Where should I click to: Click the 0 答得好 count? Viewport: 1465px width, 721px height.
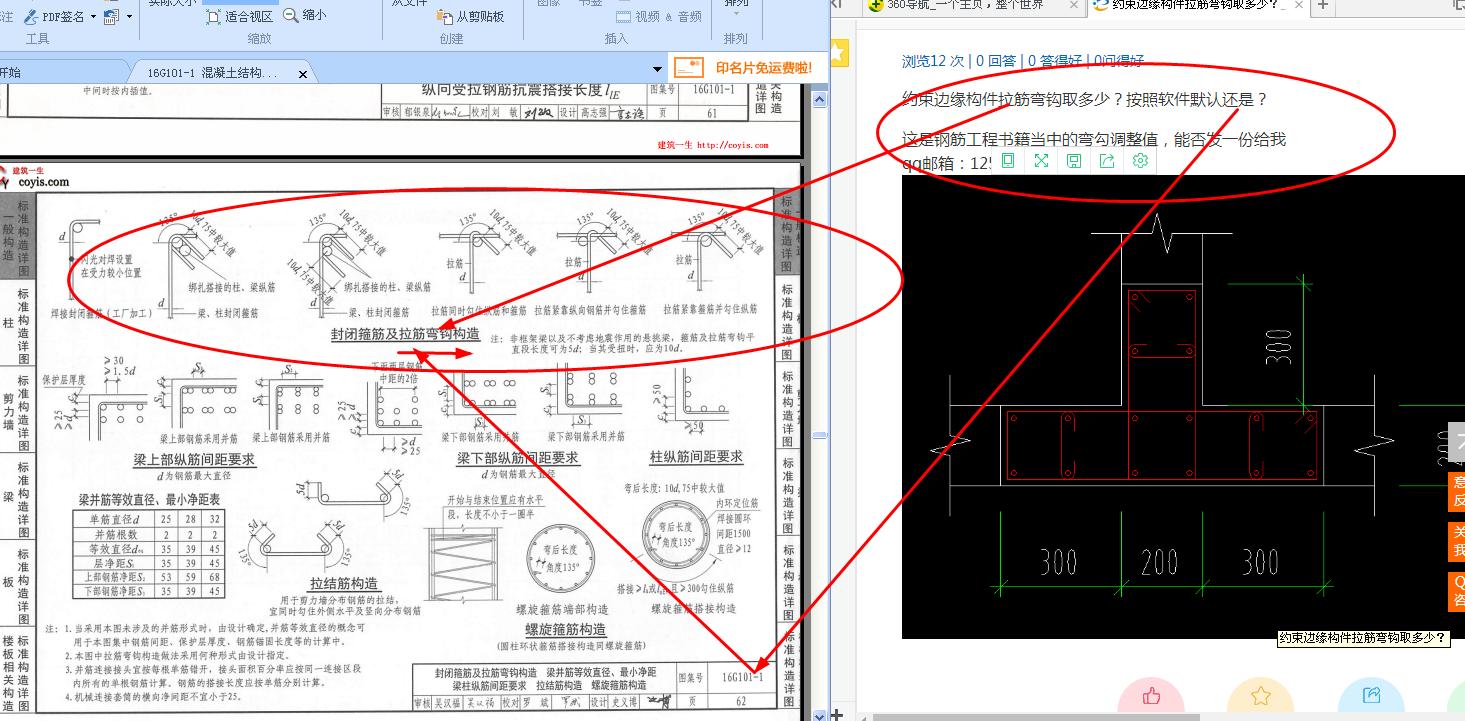click(x=1055, y=61)
